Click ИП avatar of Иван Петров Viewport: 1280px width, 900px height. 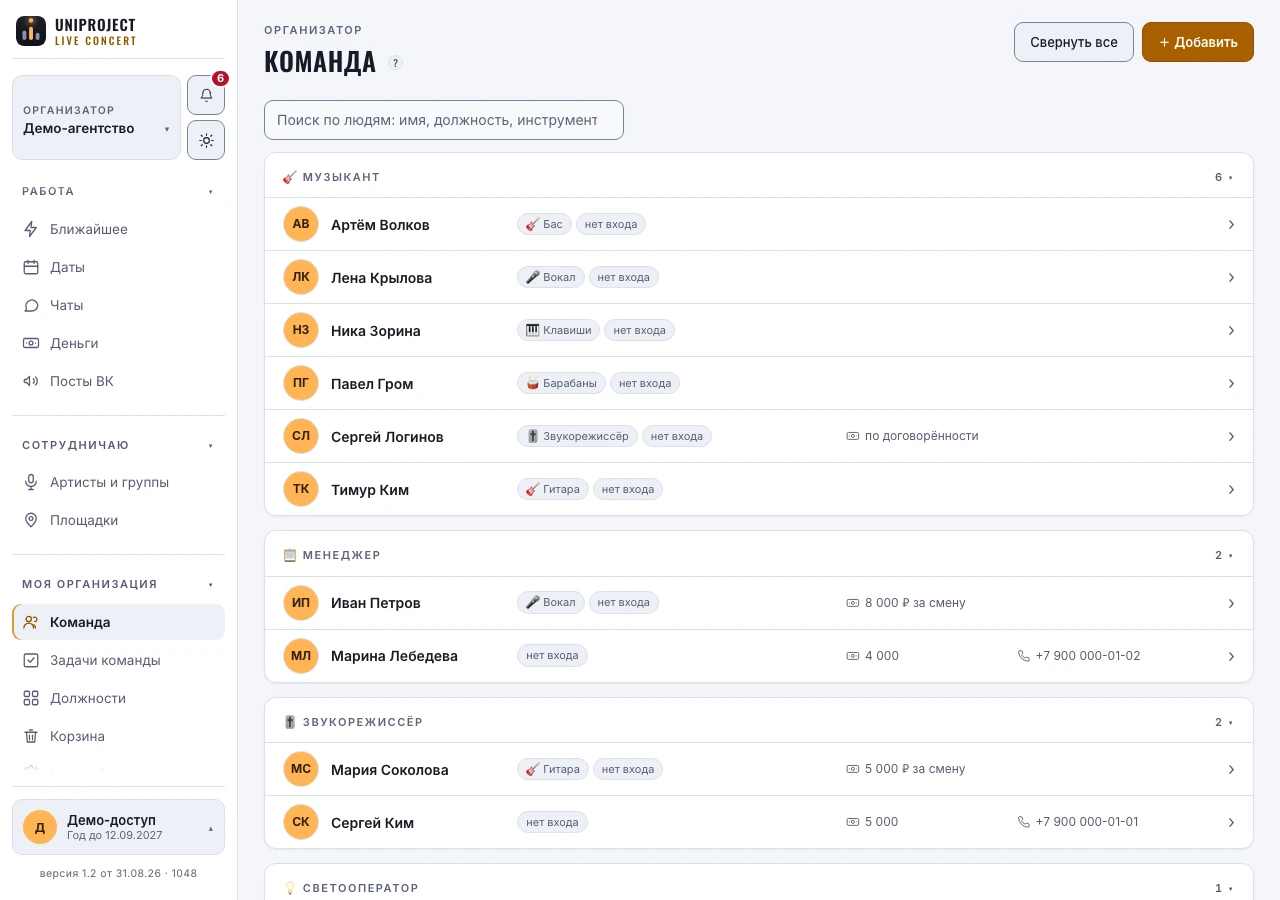tap(301, 603)
